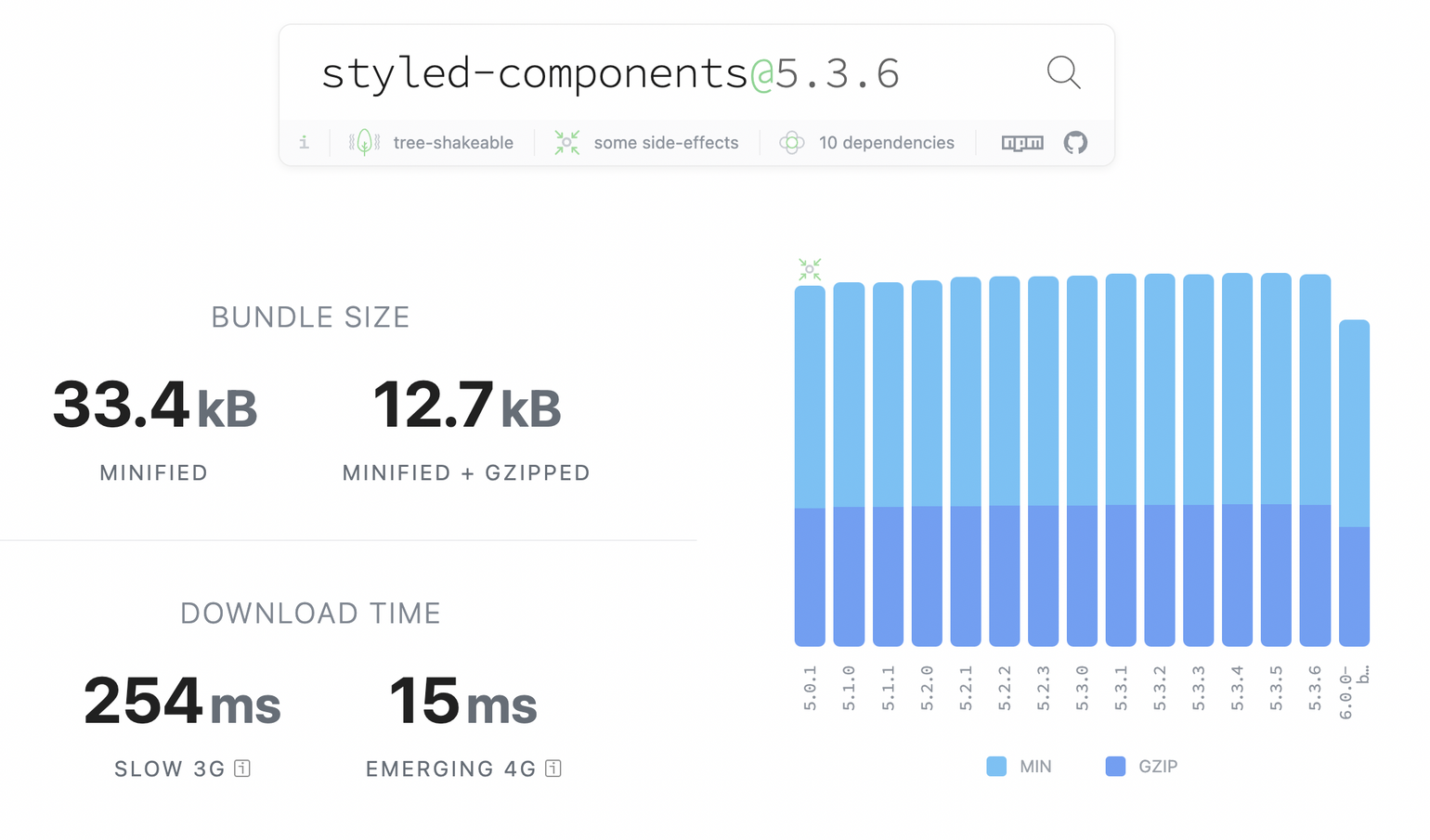Select the 5.3.2 version bar

point(1160,459)
